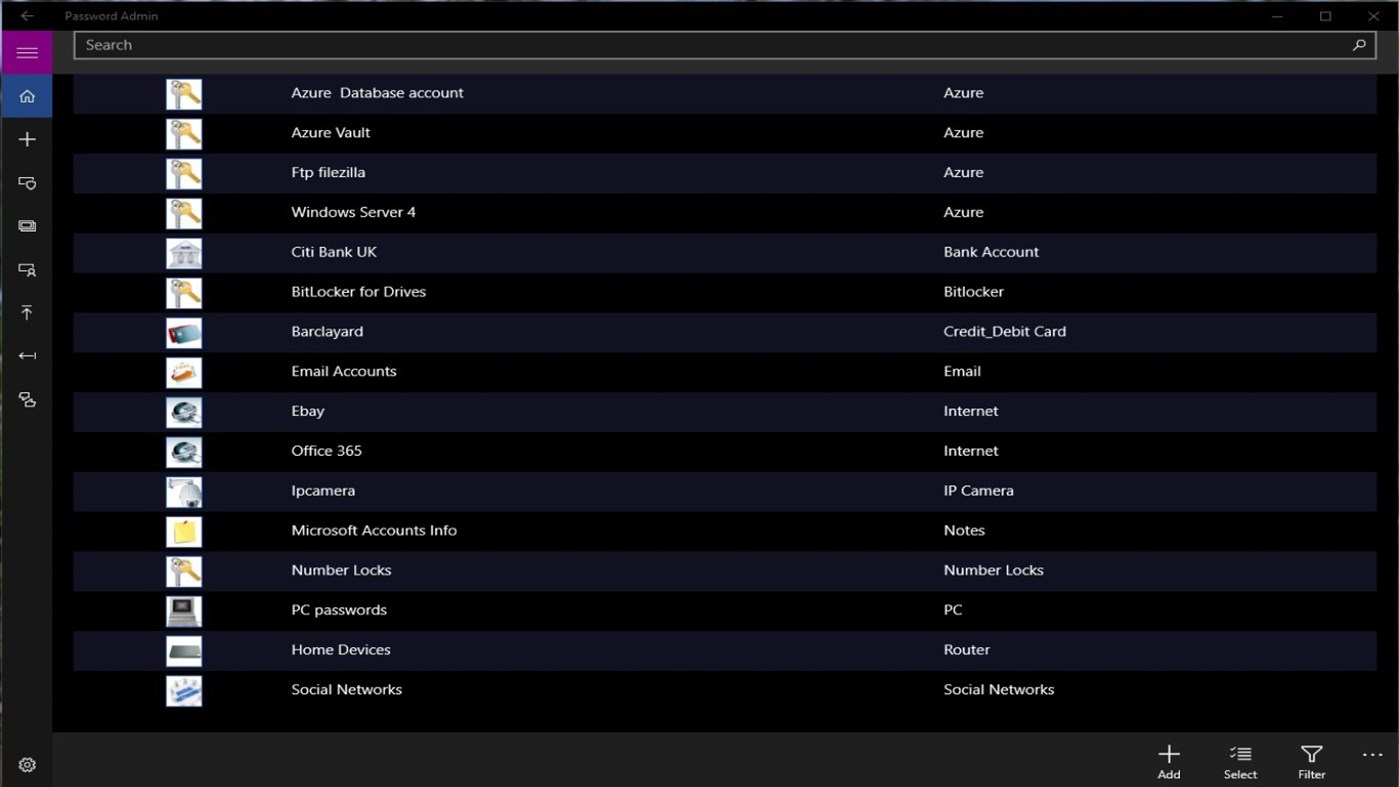Click the key icon for Number Locks entry
The image size is (1399, 787).
pyautogui.click(x=184, y=571)
